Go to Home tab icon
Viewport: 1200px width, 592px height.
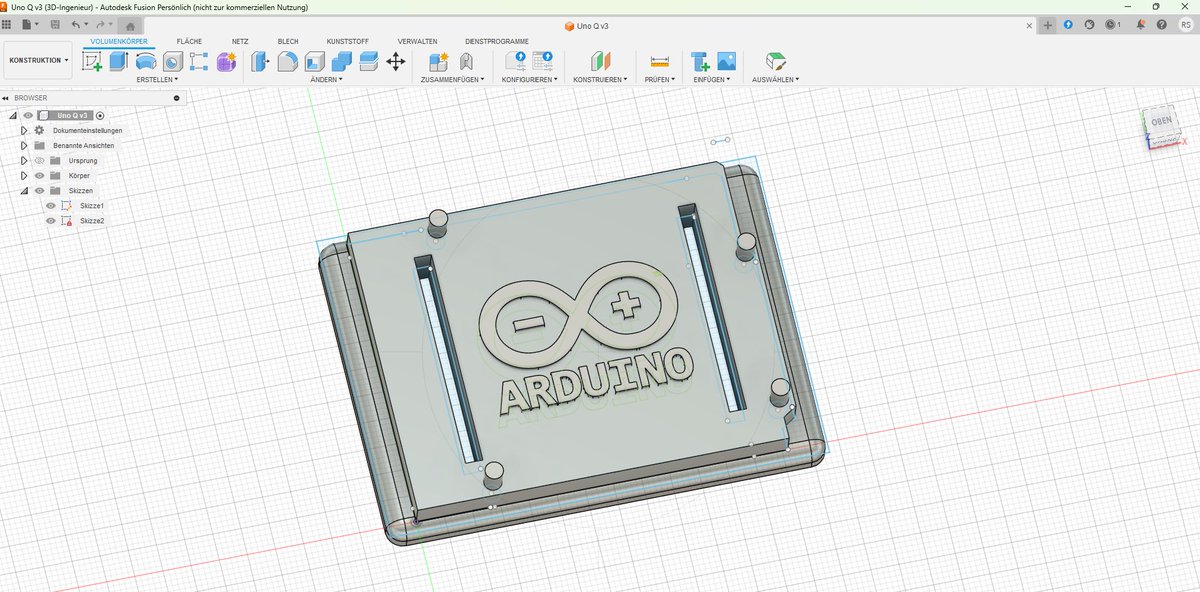pyautogui.click(x=130, y=25)
